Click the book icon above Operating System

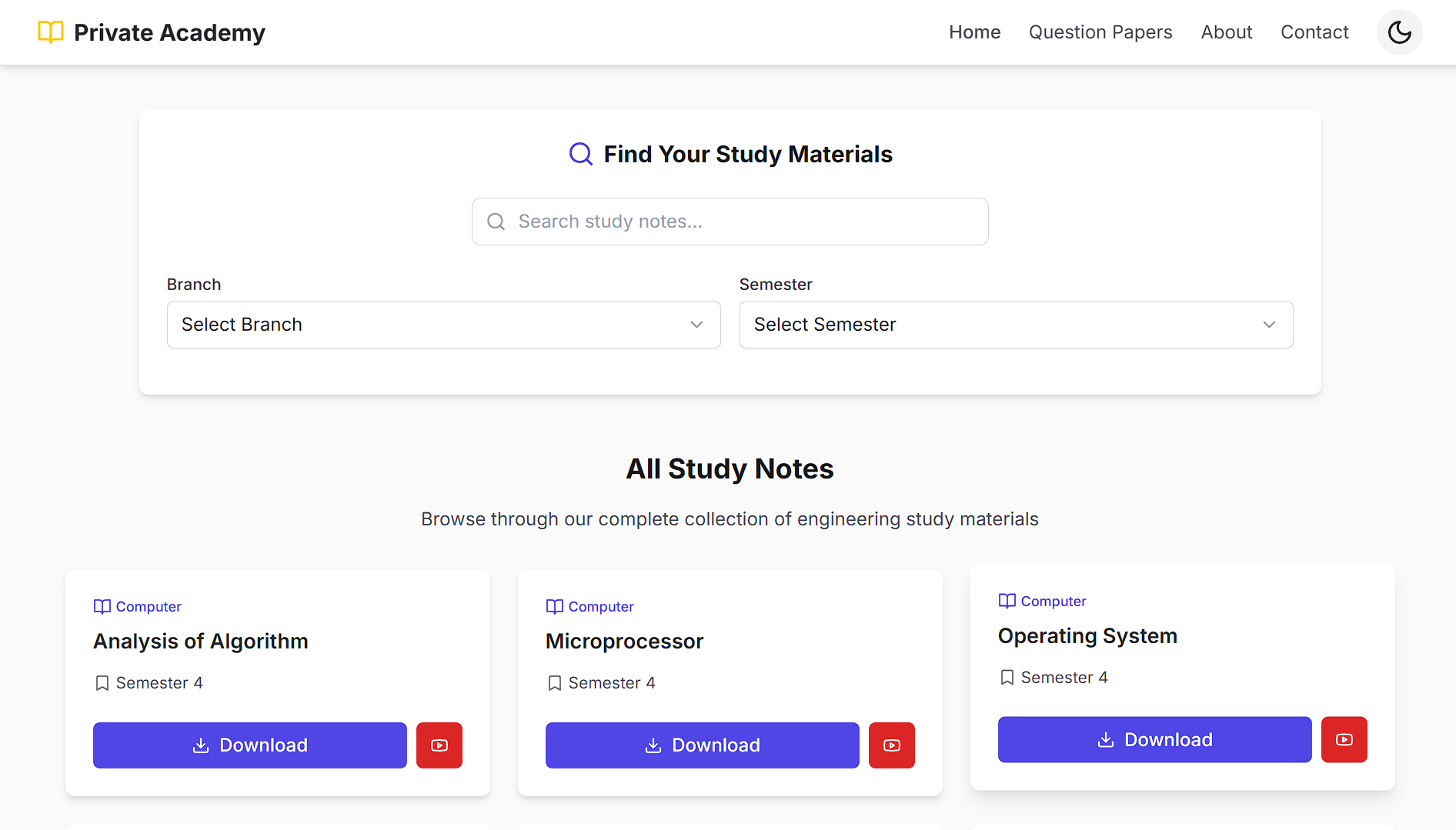(1007, 601)
